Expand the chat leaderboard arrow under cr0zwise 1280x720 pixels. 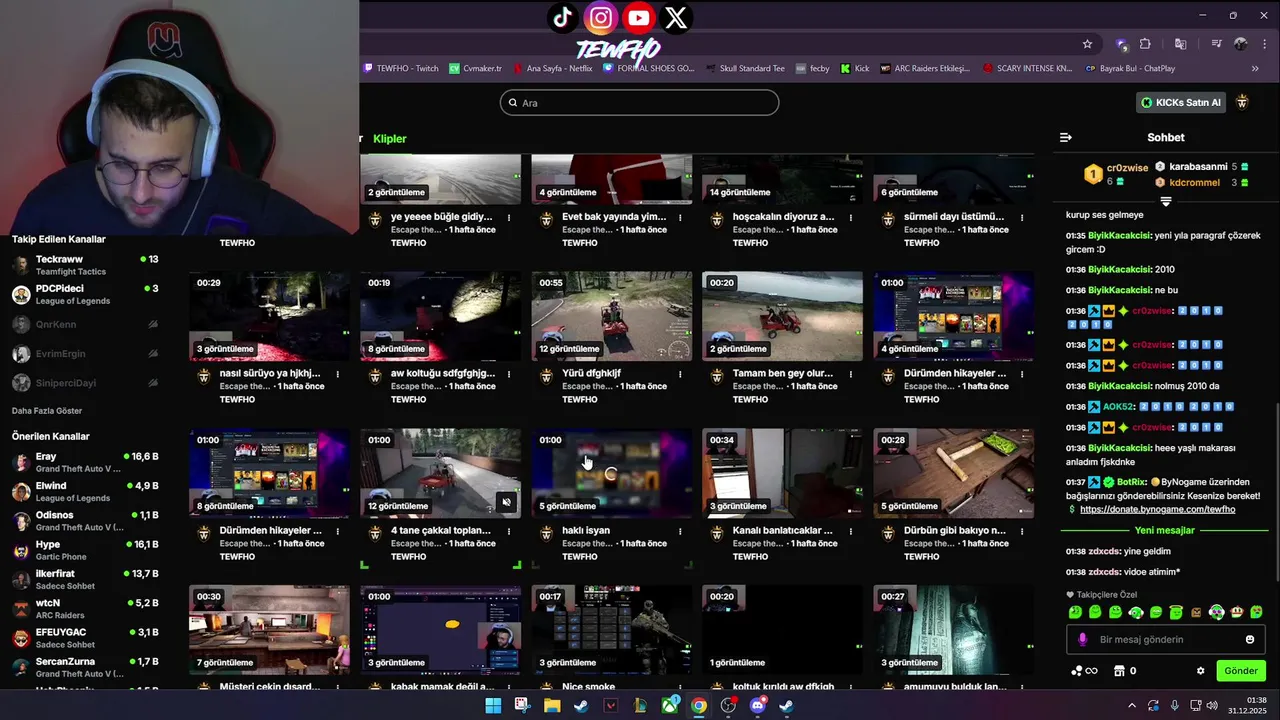coord(1166,201)
